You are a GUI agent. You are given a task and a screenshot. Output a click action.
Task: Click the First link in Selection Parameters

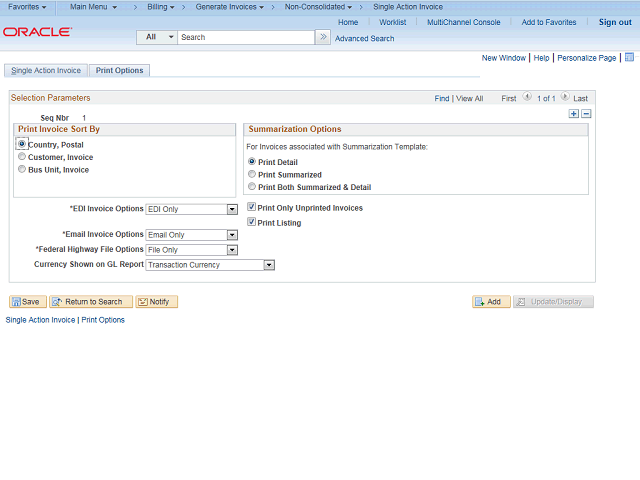tap(509, 98)
